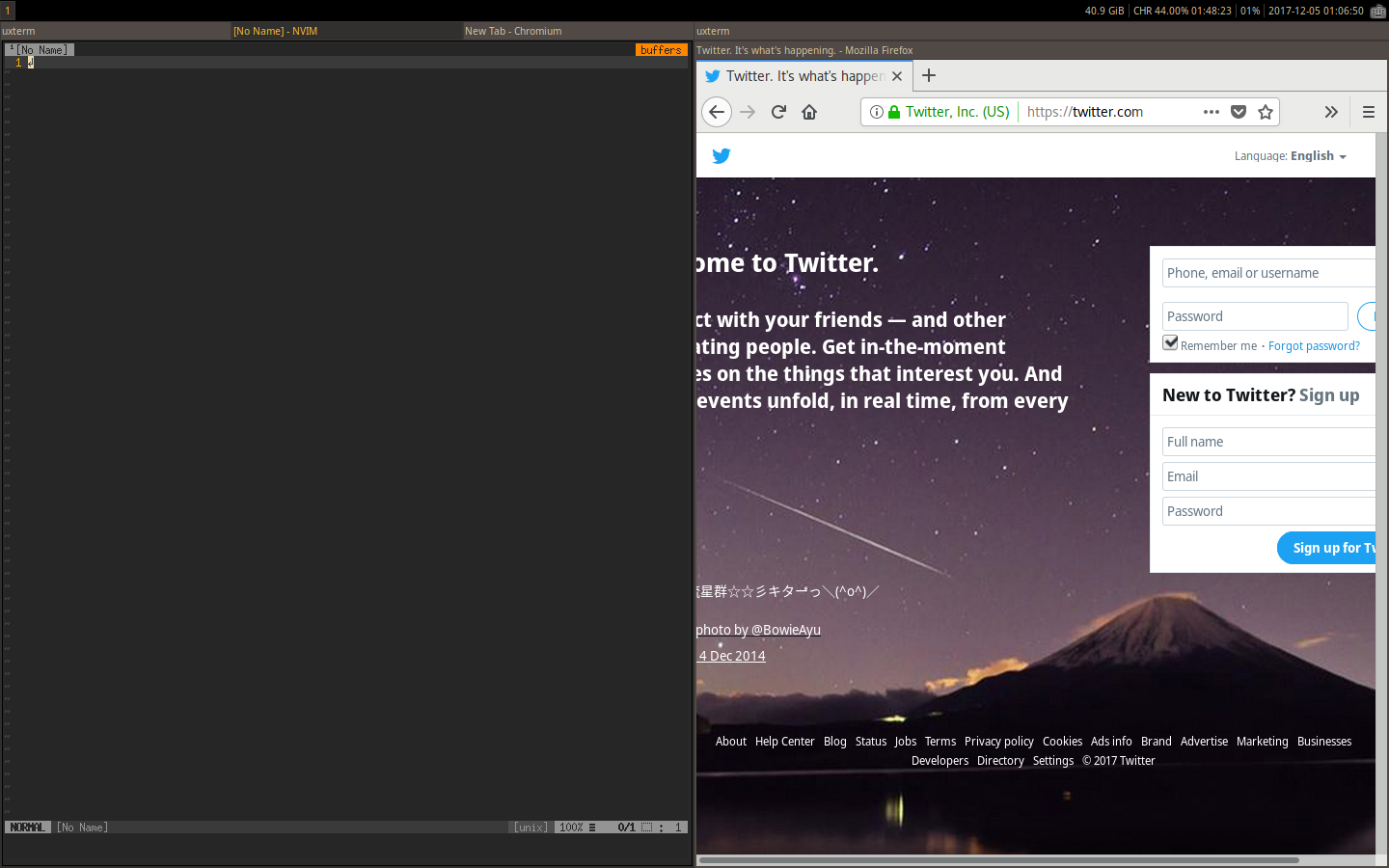Select right uxterm window tab
The height and width of the screenshot is (868, 1389).
point(1042,31)
